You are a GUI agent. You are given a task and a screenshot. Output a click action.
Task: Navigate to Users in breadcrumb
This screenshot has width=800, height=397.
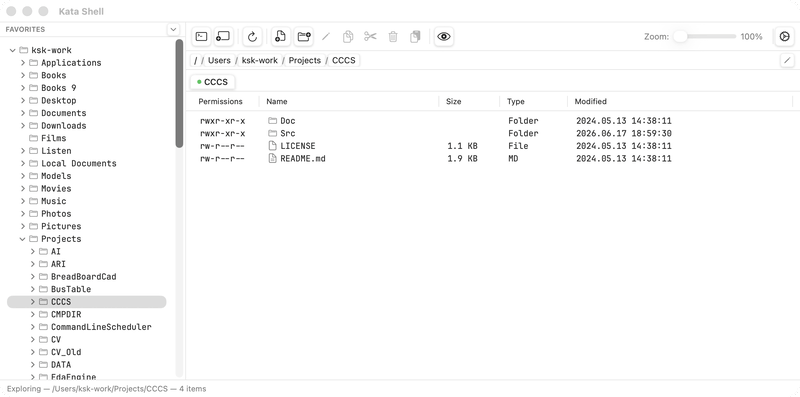219,60
